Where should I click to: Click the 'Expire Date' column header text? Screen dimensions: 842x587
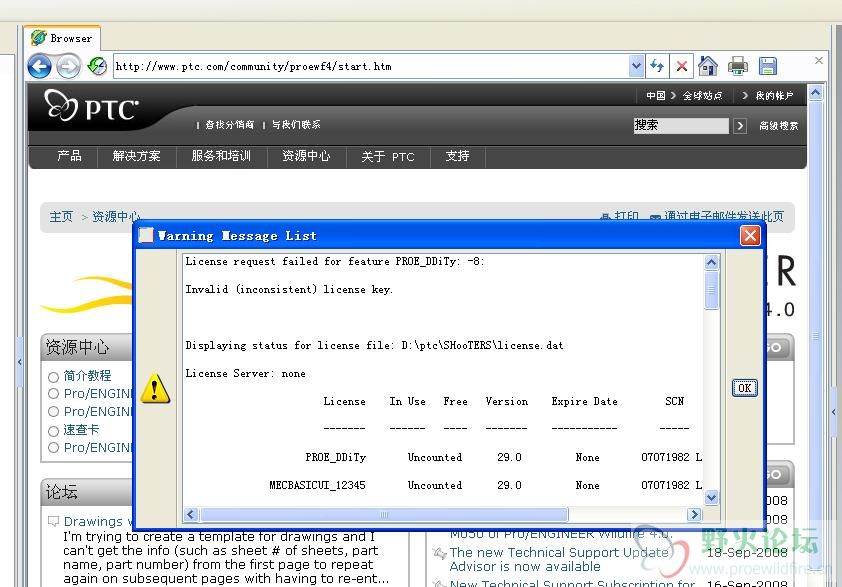[584, 402]
